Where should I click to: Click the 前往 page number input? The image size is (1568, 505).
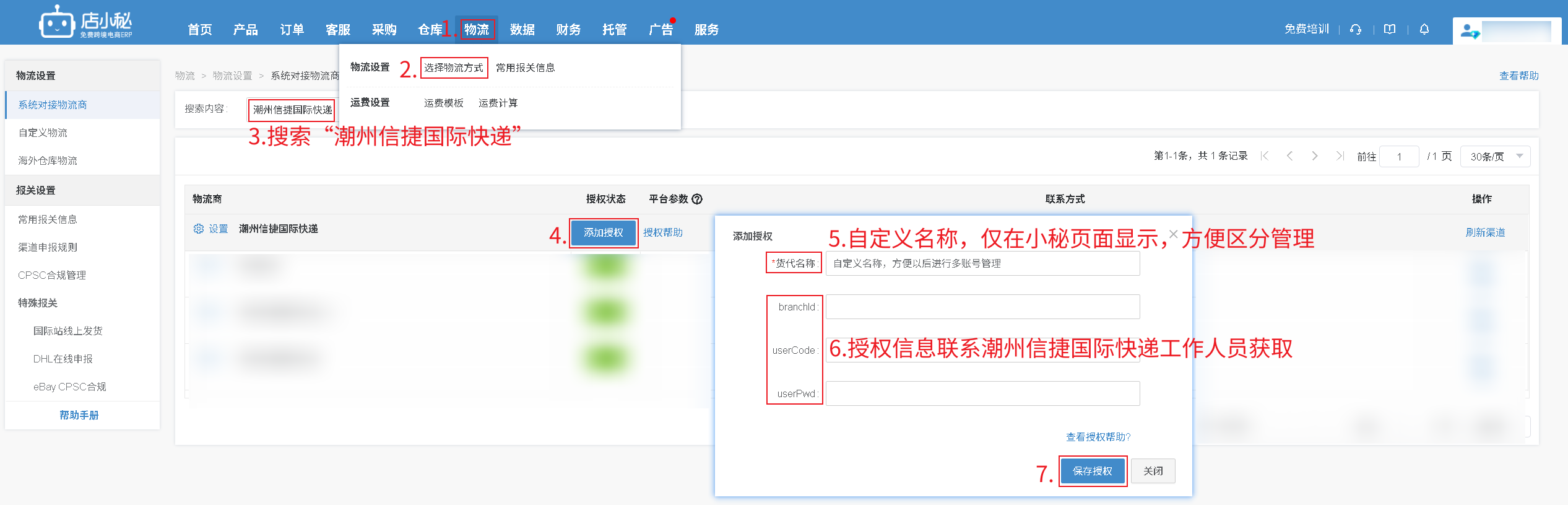coord(1399,156)
